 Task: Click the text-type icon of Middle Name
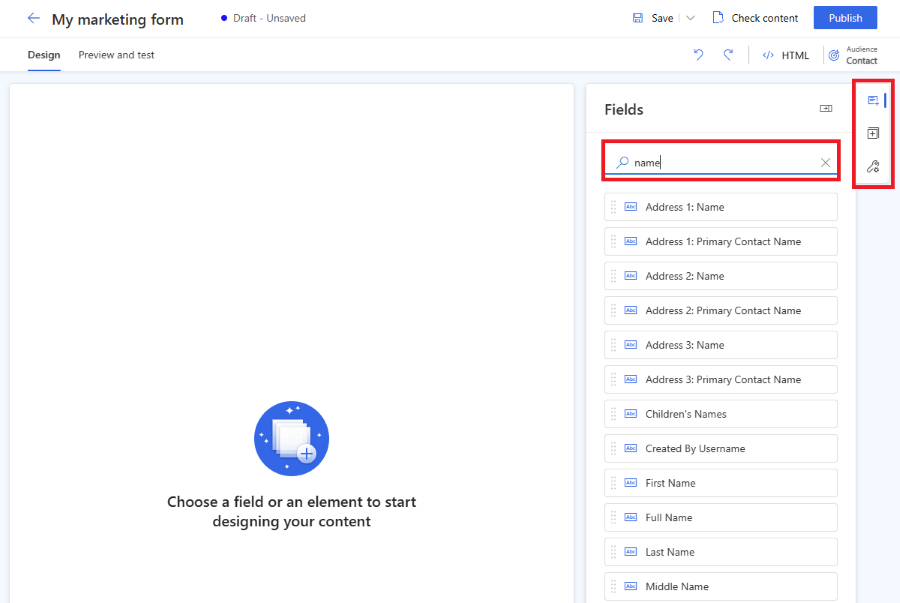(630, 586)
